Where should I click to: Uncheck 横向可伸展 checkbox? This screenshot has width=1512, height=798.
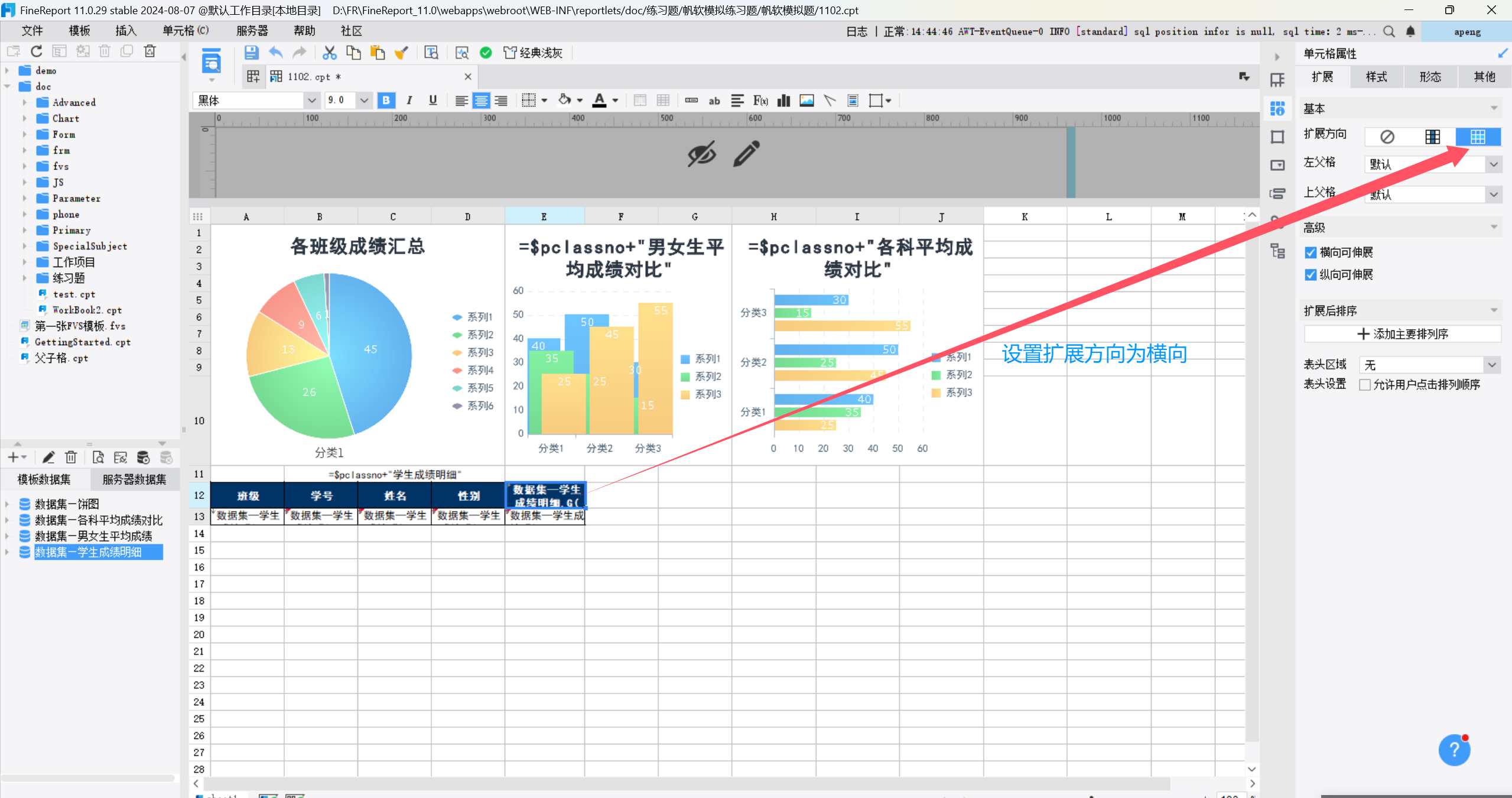[x=1311, y=252]
